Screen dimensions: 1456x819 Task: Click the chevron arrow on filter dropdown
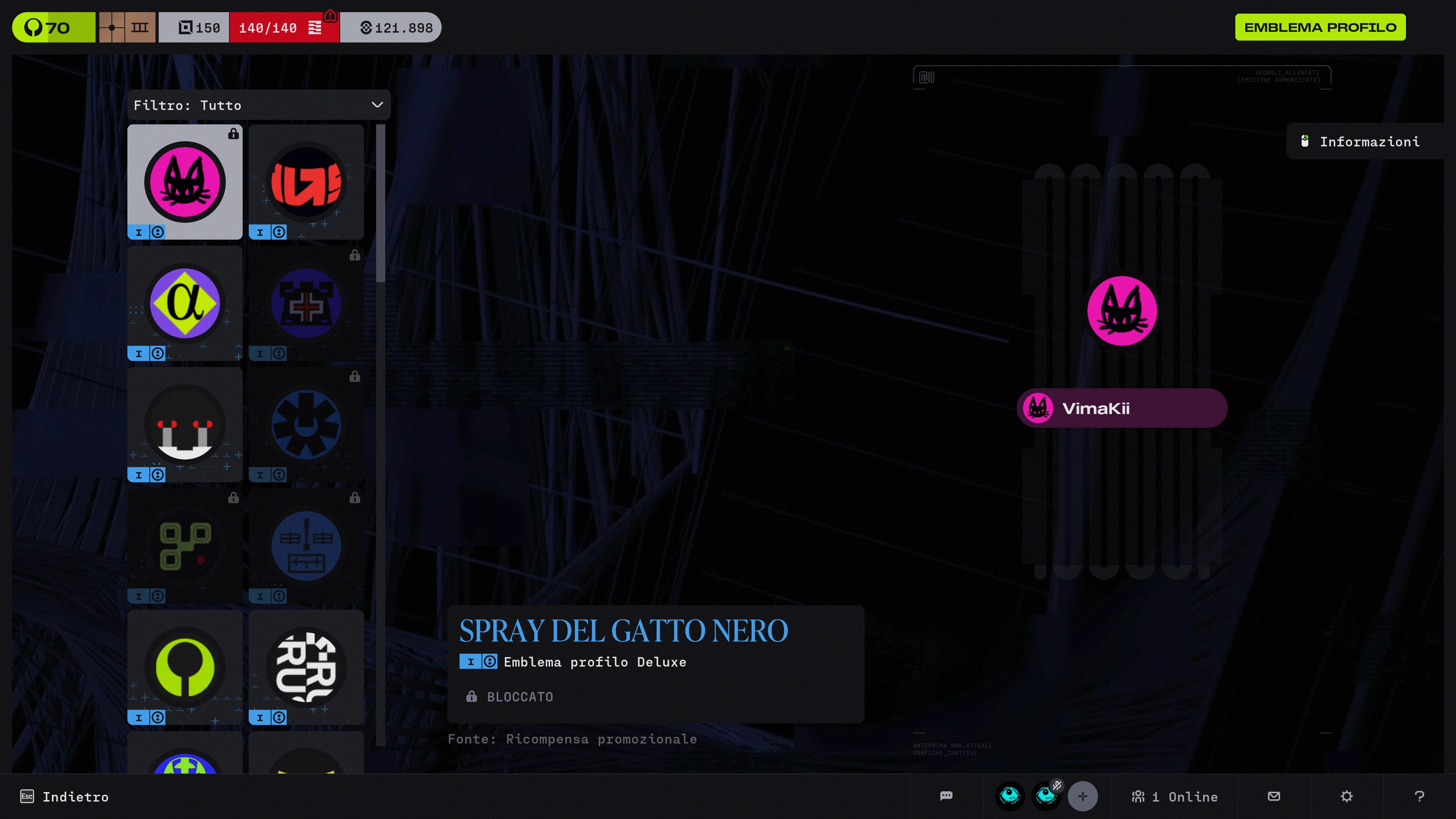tap(377, 105)
